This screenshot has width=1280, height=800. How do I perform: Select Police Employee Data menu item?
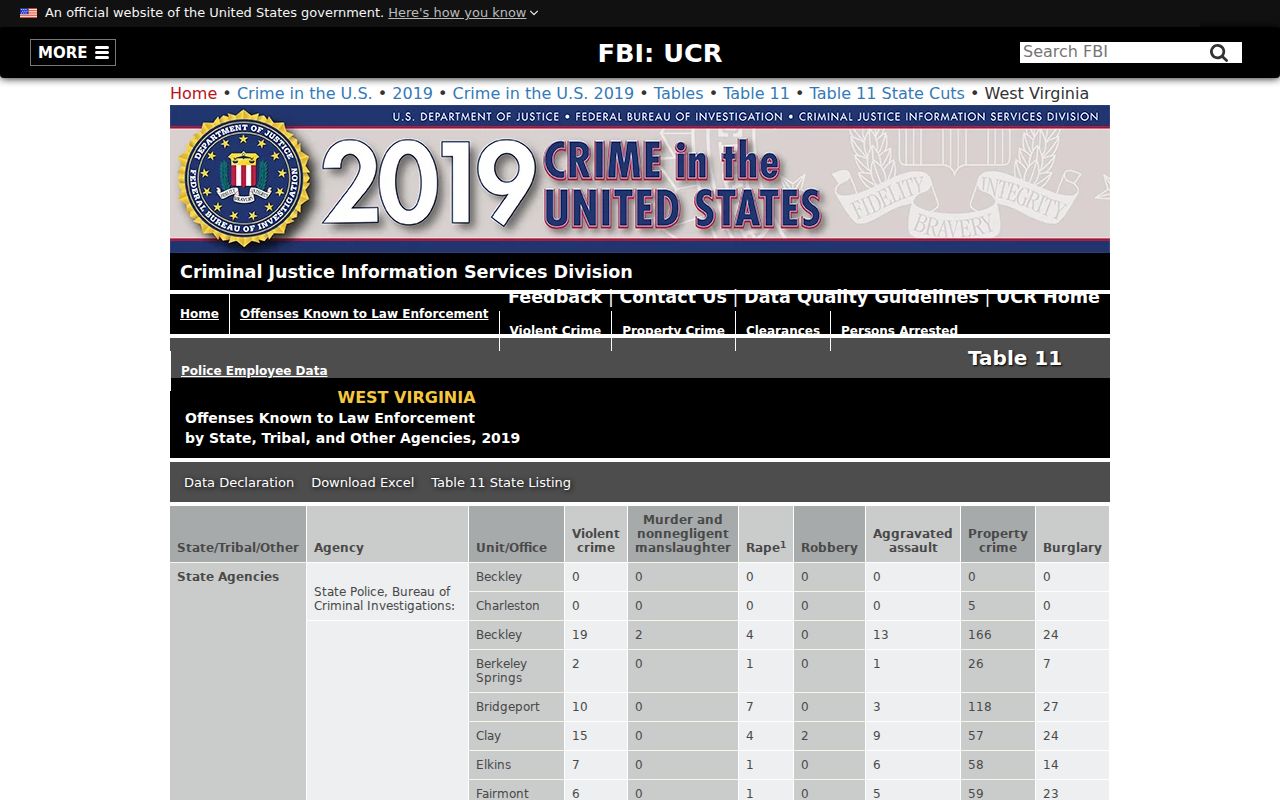[x=254, y=371]
